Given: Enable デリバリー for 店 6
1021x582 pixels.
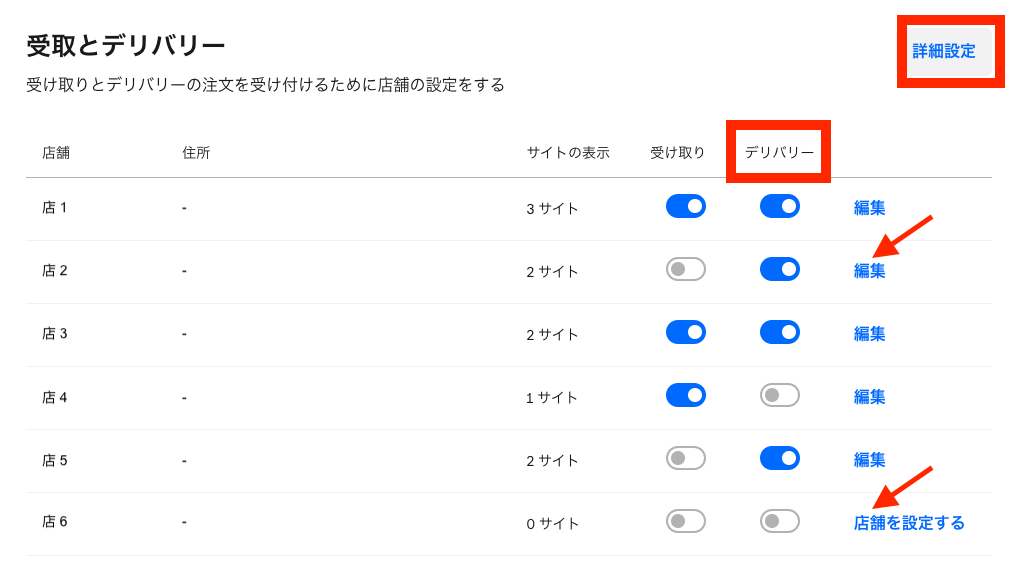Looking at the screenshot, I should pyautogui.click(x=779, y=521).
